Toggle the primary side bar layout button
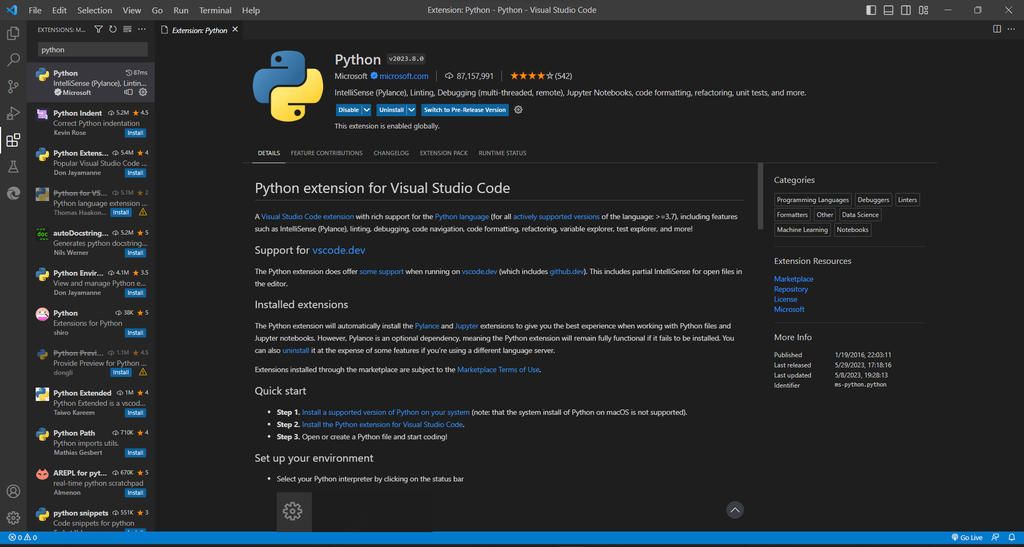 pos(871,10)
